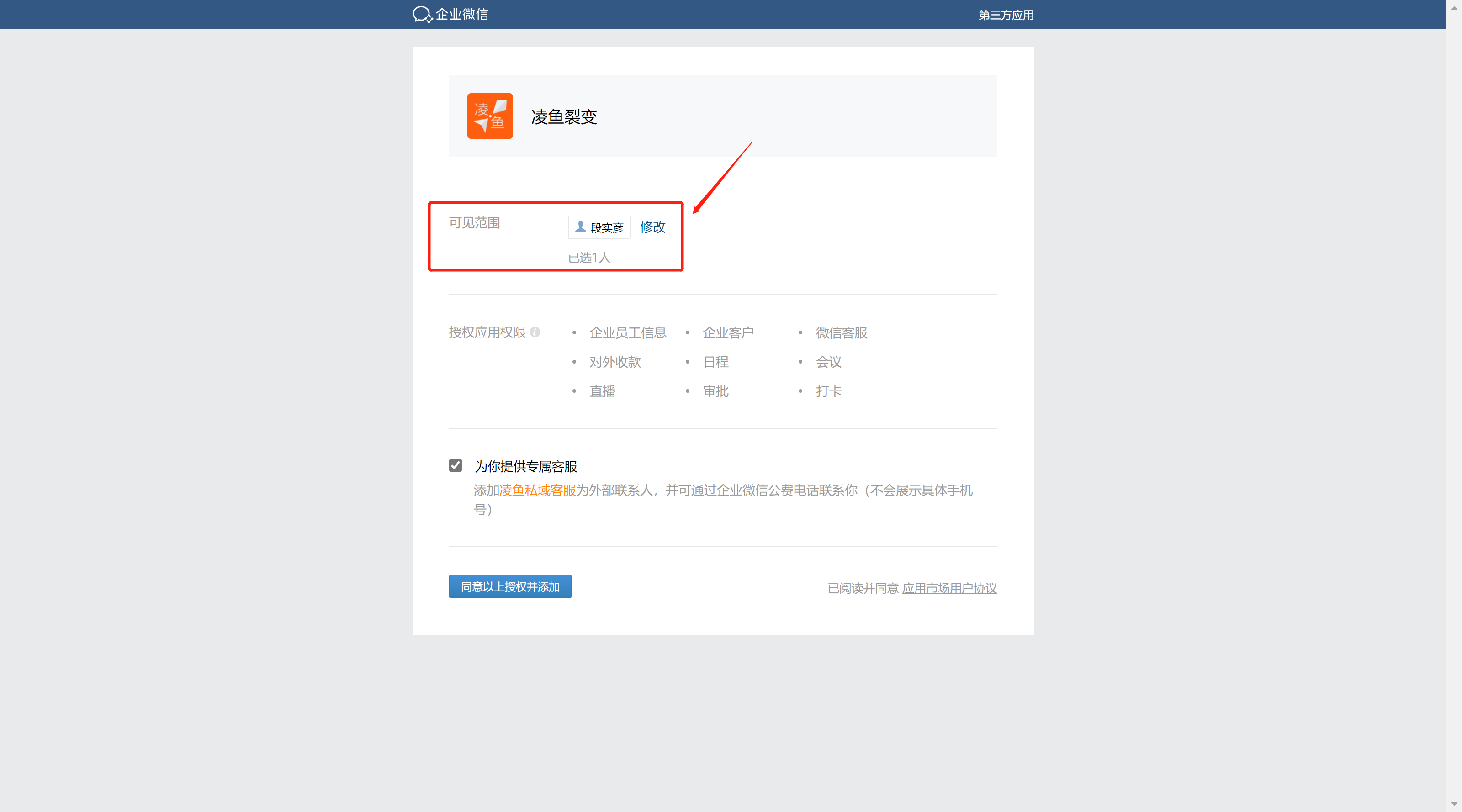The width and height of the screenshot is (1462, 812).
Task: Uncheck 为你提供专属客服 checkbox
Action: tap(455, 465)
